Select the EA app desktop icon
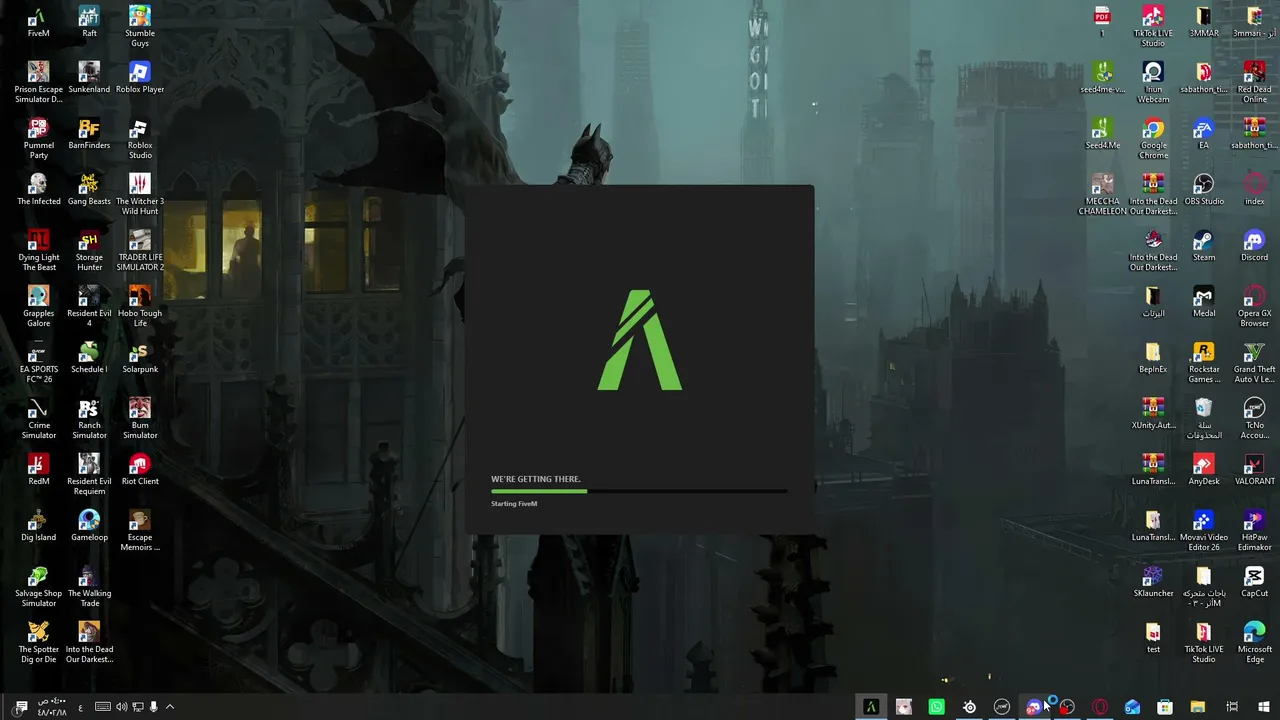The height and width of the screenshot is (720, 1280). point(1203,134)
